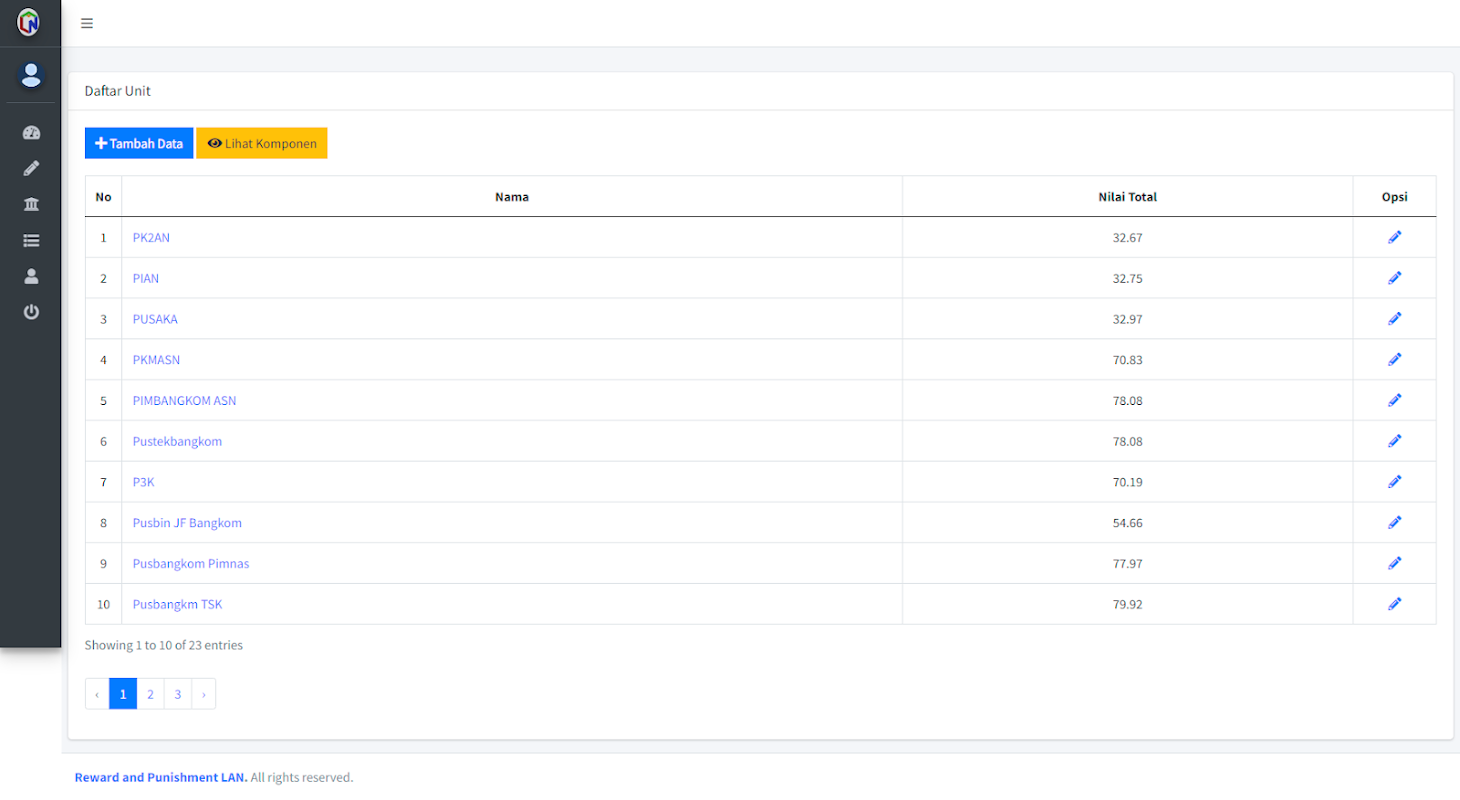Open the Pusbangkom Pimnas unit link
The width and height of the screenshot is (1460, 800).
point(191,563)
